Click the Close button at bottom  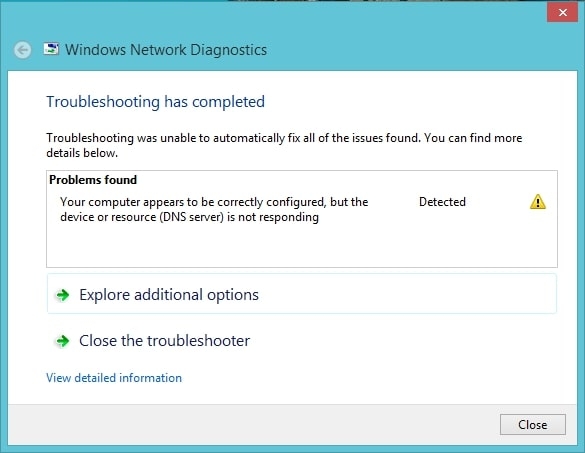(533, 425)
